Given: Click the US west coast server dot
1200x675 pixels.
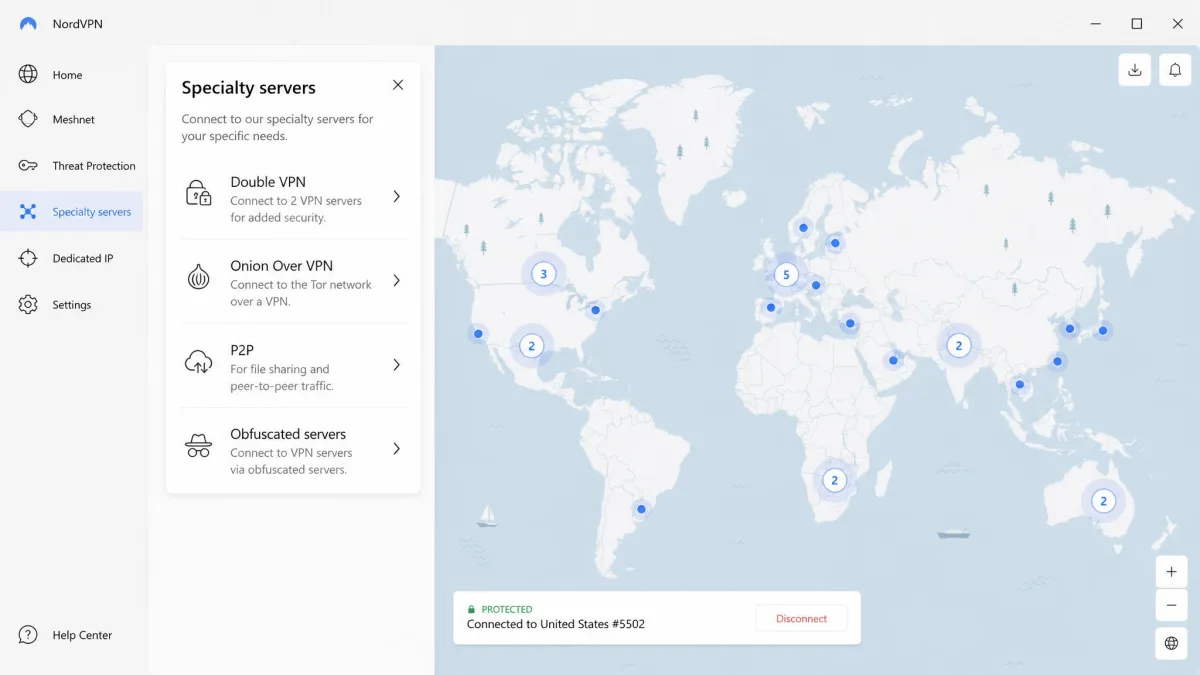Looking at the screenshot, I should [x=478, y=333].
